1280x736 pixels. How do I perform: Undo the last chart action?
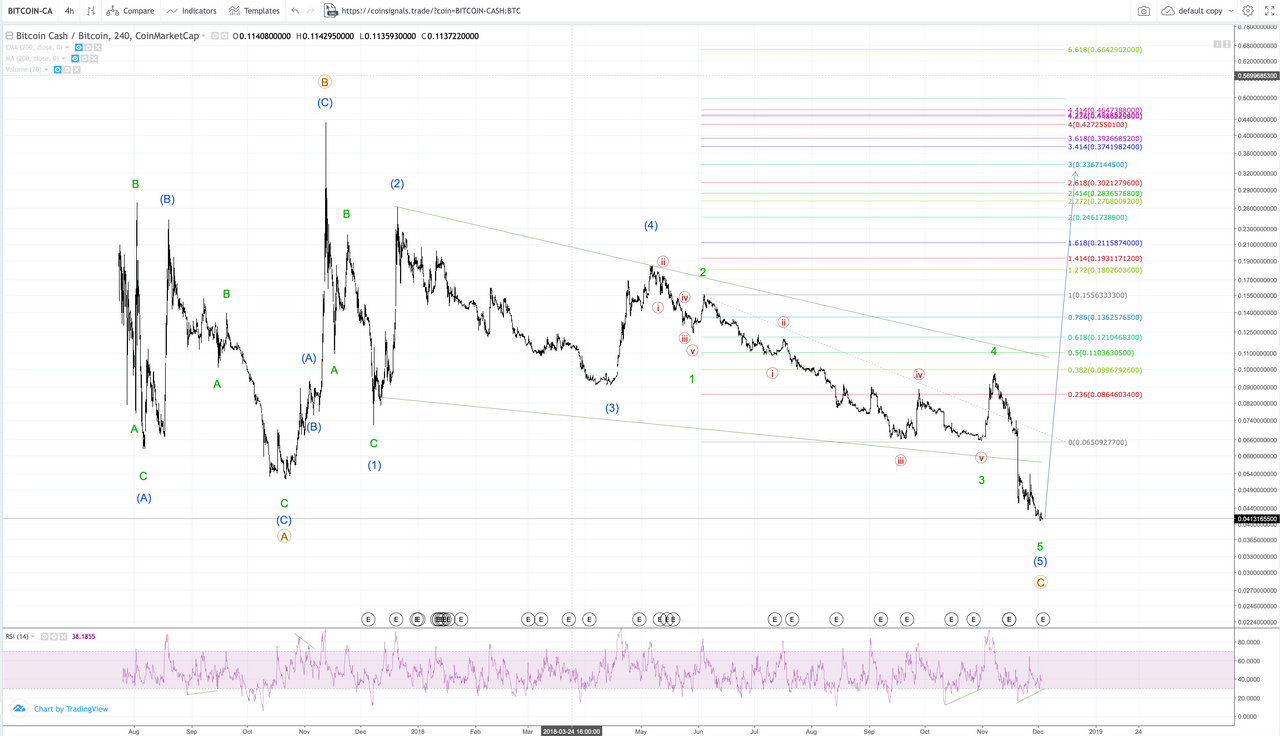[295, 11]
